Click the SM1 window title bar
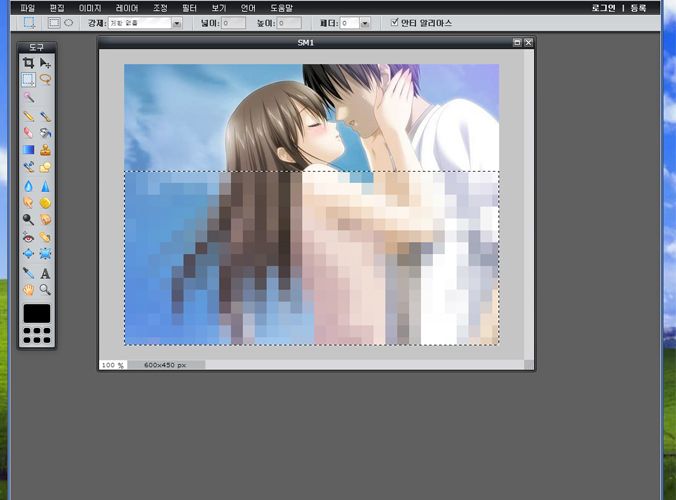Image resolution: width=676 pixels, height=500 pixels. (x=305, y=42)
